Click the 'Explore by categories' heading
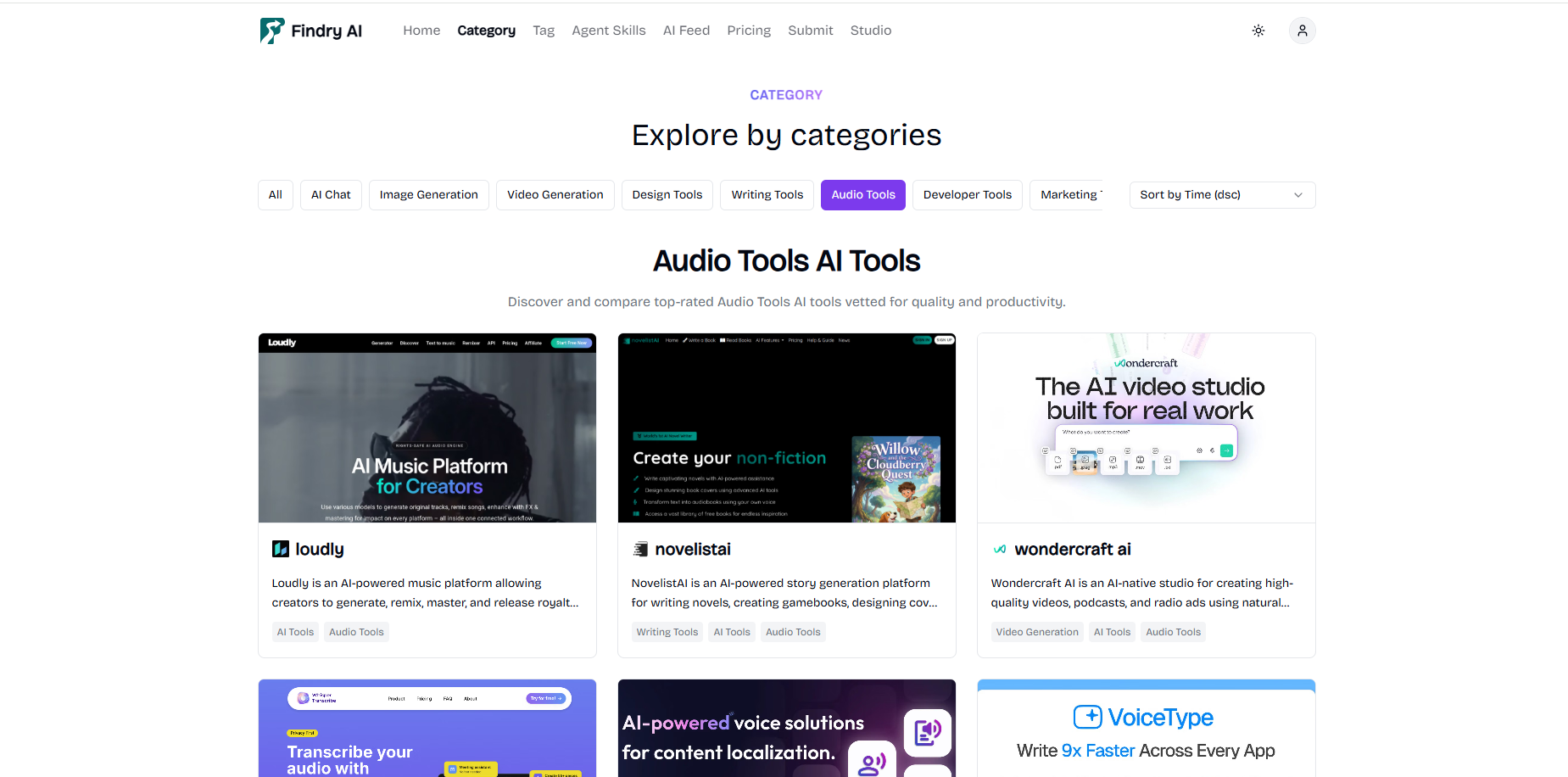The image size is (1568, 777). point(787,135)
